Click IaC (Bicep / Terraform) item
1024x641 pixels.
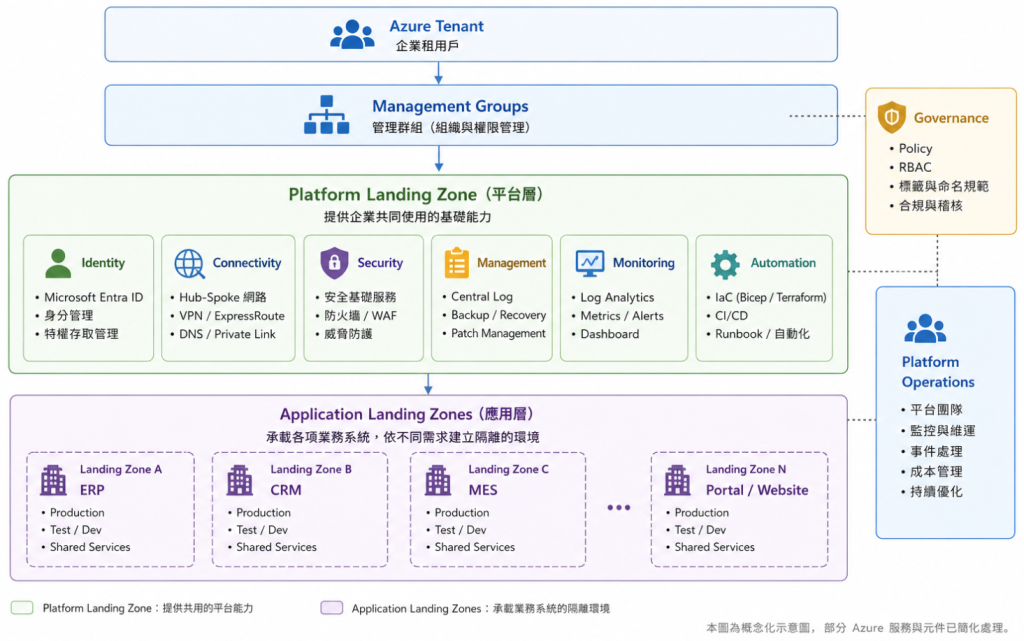(x=770, y=297)
